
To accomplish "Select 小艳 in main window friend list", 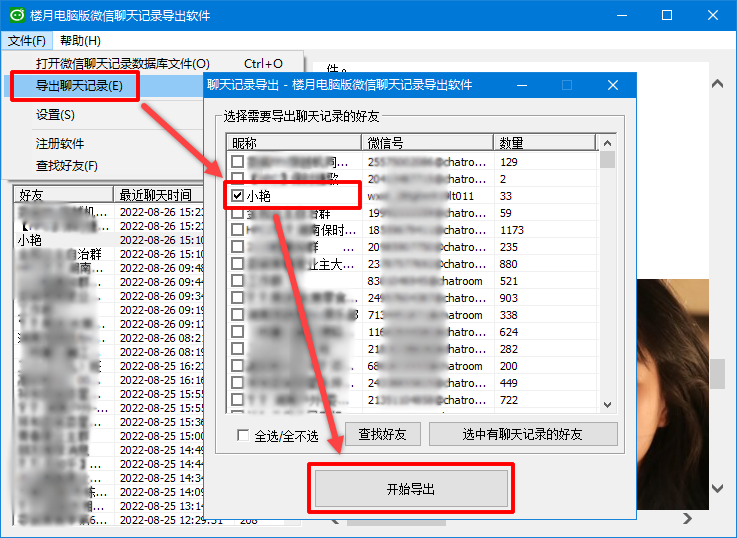I will tap(30, 240).
